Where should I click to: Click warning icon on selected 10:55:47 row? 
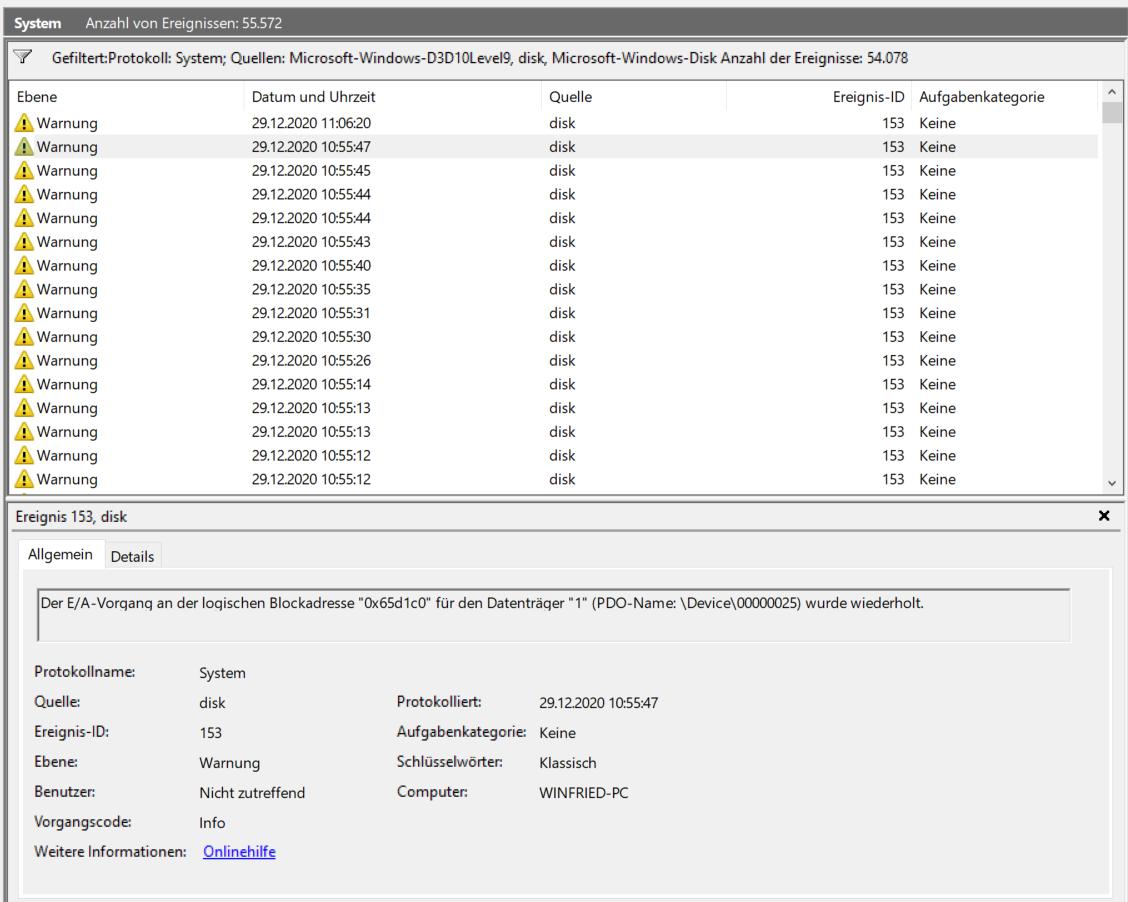point(23,146)
